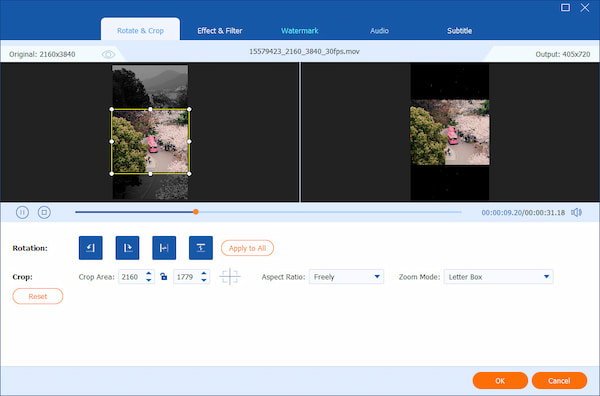600x396 pixels.
Task: Click the Apply to All button
Action: 247,248
